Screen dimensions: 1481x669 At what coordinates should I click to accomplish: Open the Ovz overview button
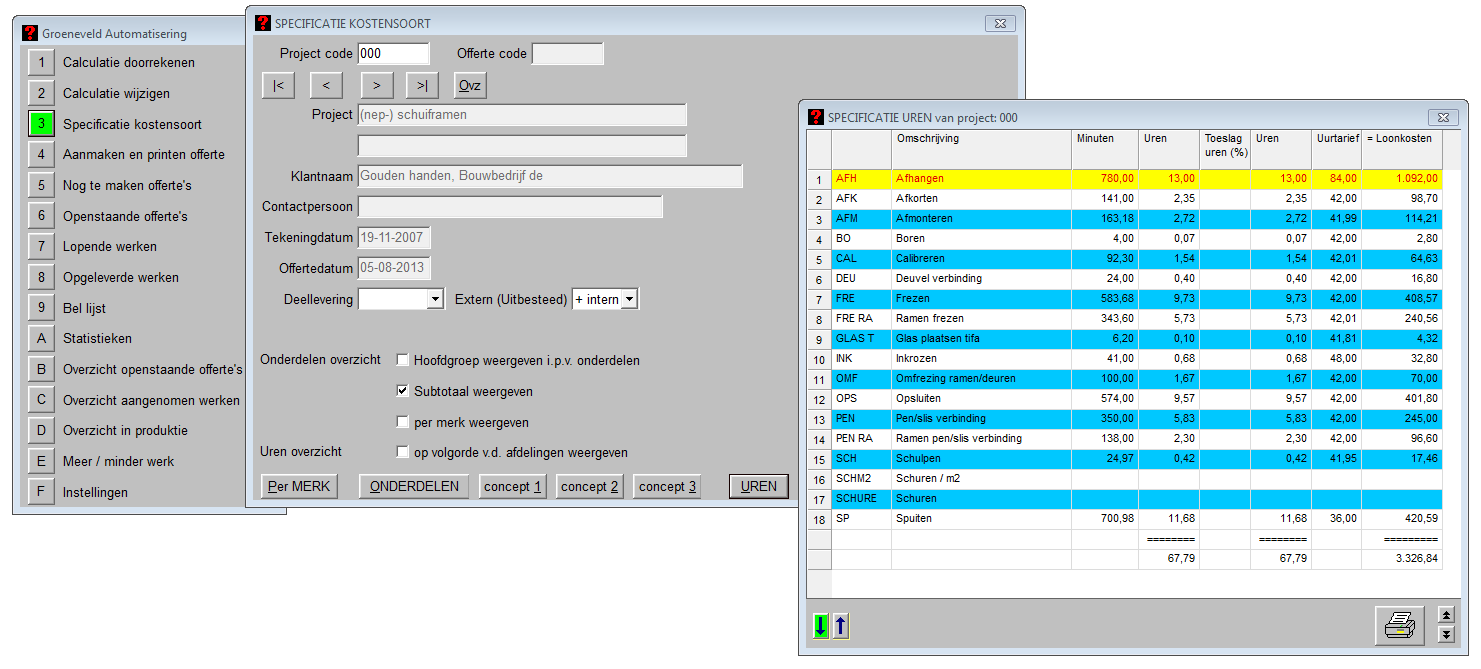coord(469,86)
